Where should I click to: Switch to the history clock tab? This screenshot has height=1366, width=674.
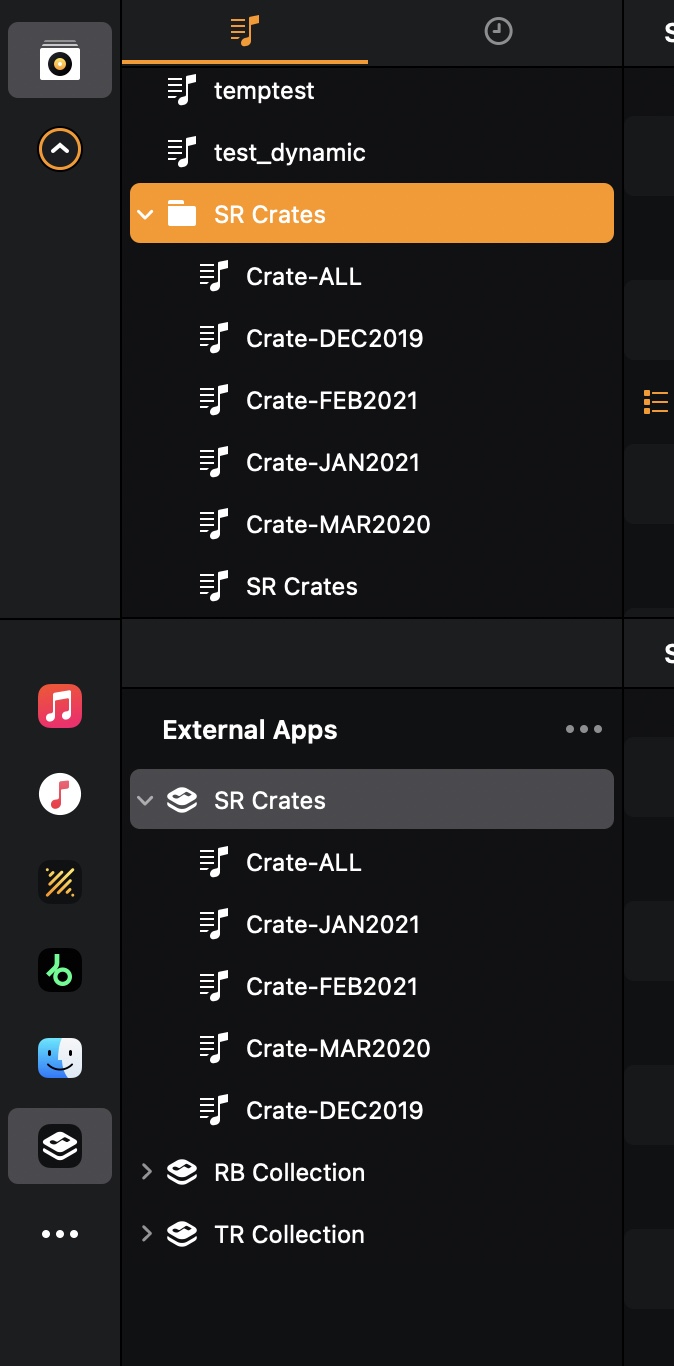(x=497, y=32)
